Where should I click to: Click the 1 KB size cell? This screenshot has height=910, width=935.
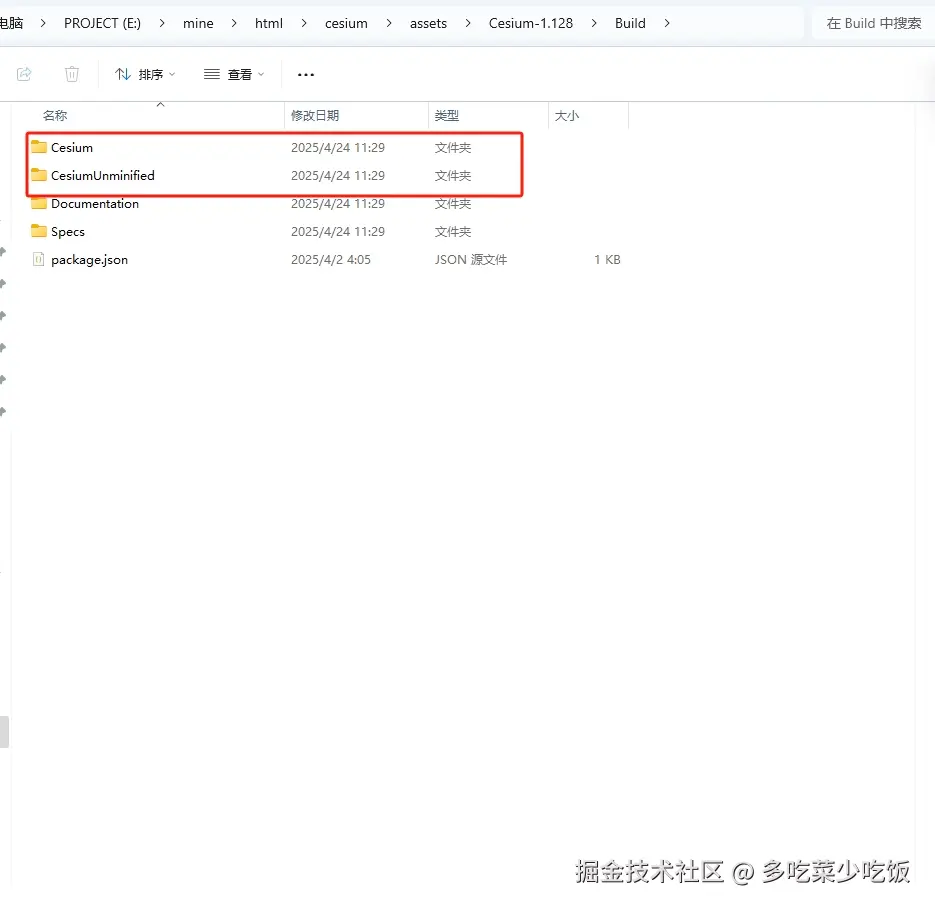(x=607, y=259)
